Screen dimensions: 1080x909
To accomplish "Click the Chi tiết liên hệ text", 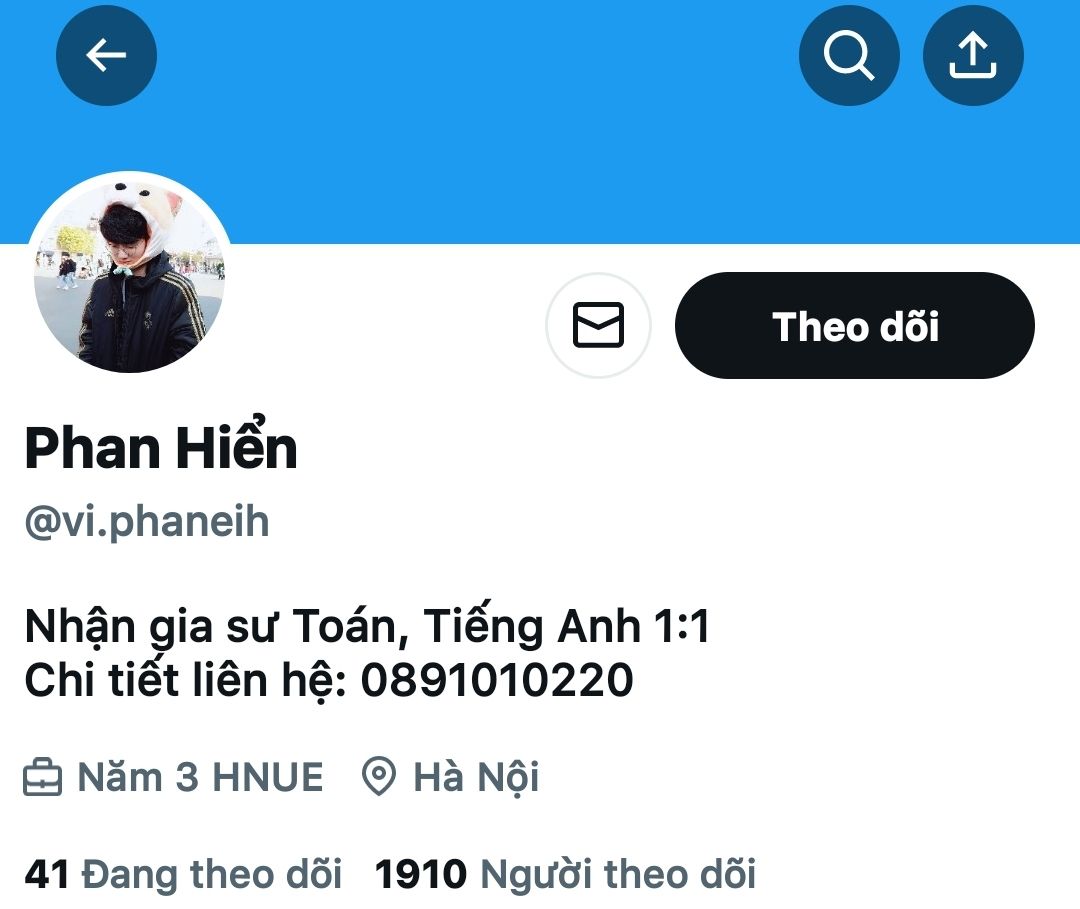I will click(x=186, y=680).
